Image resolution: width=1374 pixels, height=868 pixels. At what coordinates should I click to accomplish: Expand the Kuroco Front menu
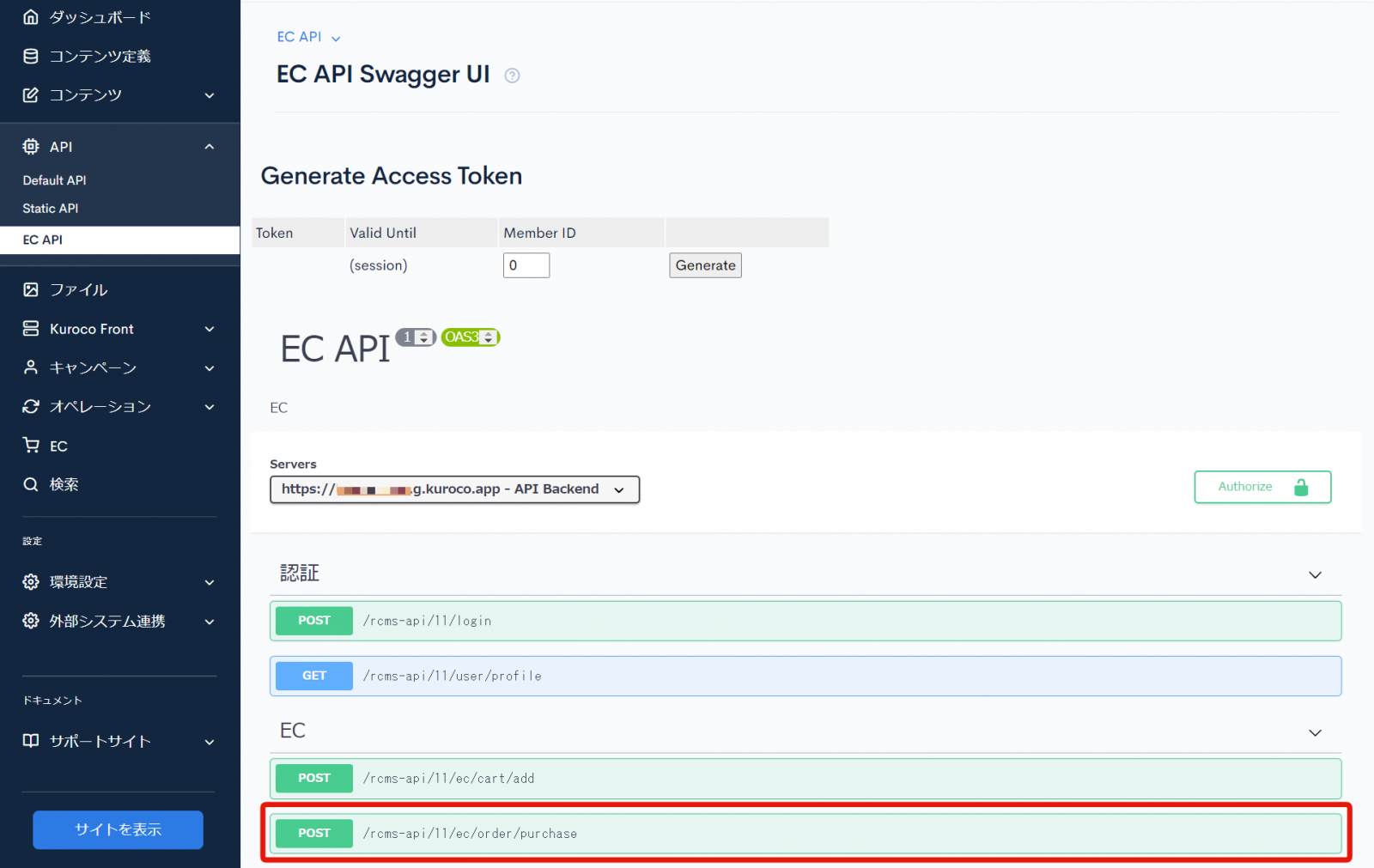coord(210,329)
